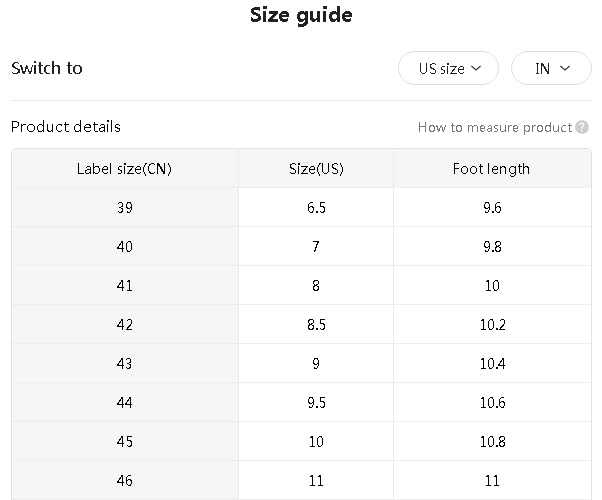602x500 pixels.
Task: Select label size 40 cell
Action: [x=124, y=247]
